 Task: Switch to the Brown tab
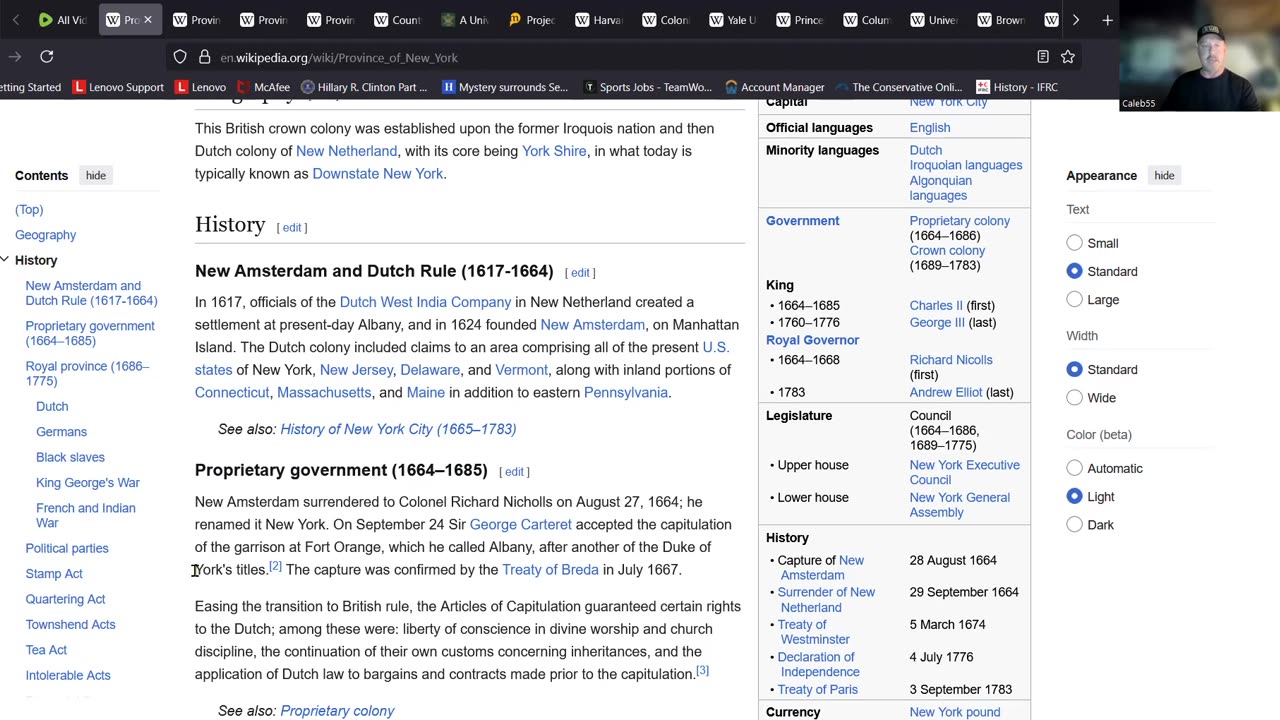(x=1000, y=20)
